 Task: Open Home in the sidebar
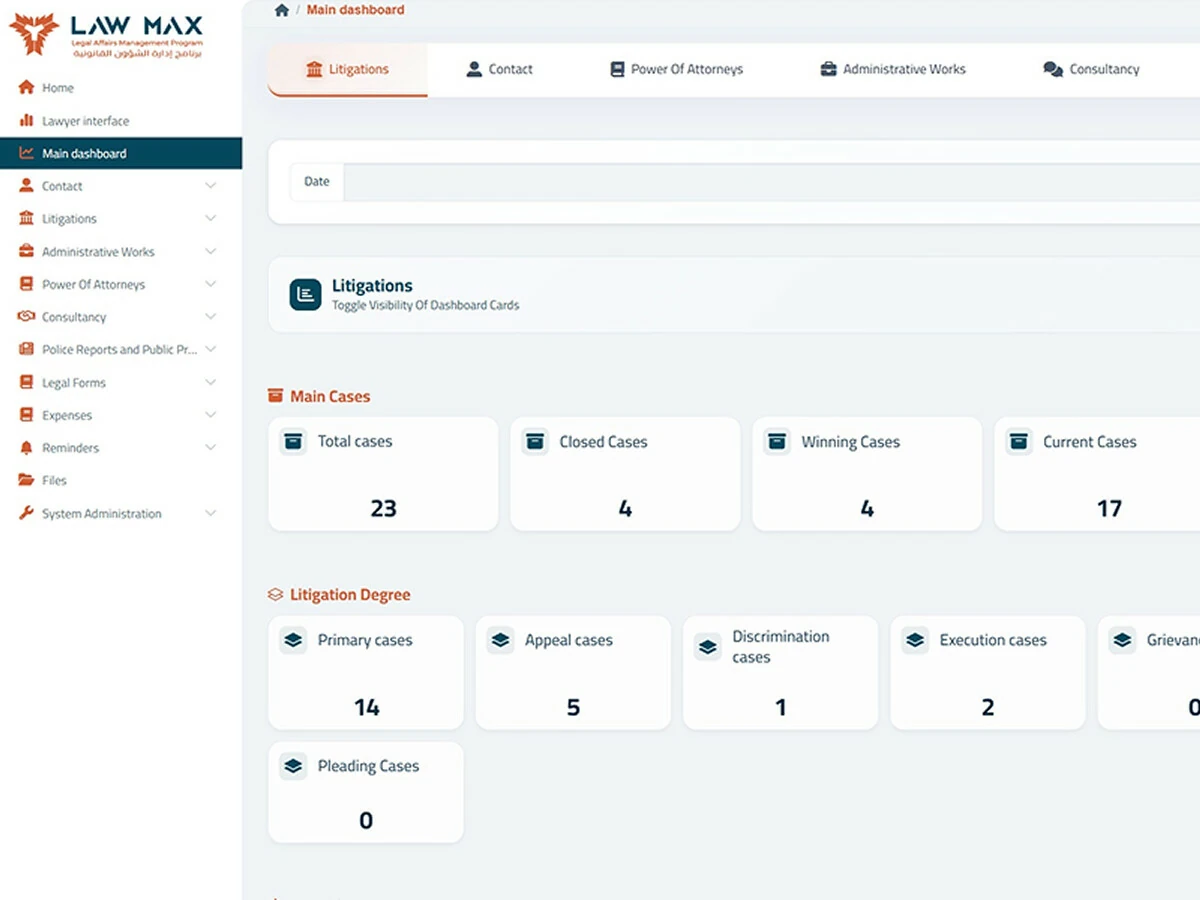(x=121, y=88)
